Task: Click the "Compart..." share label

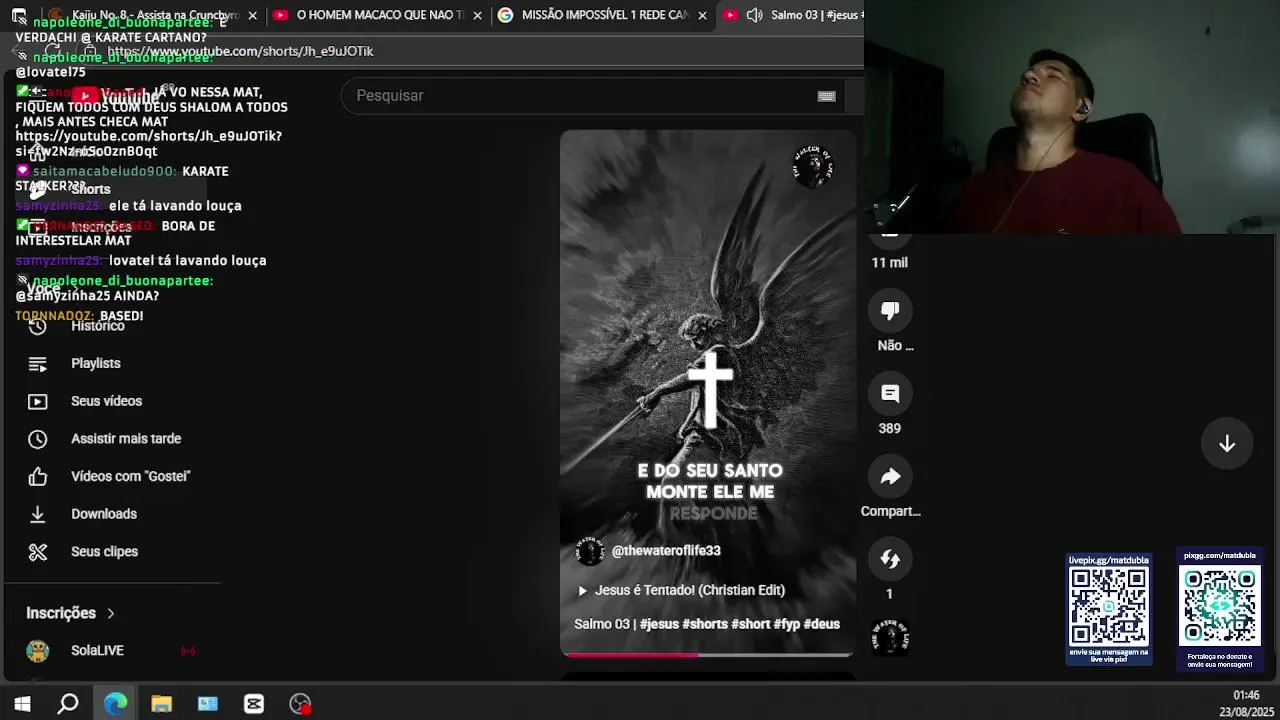Action: click(890, 512)
